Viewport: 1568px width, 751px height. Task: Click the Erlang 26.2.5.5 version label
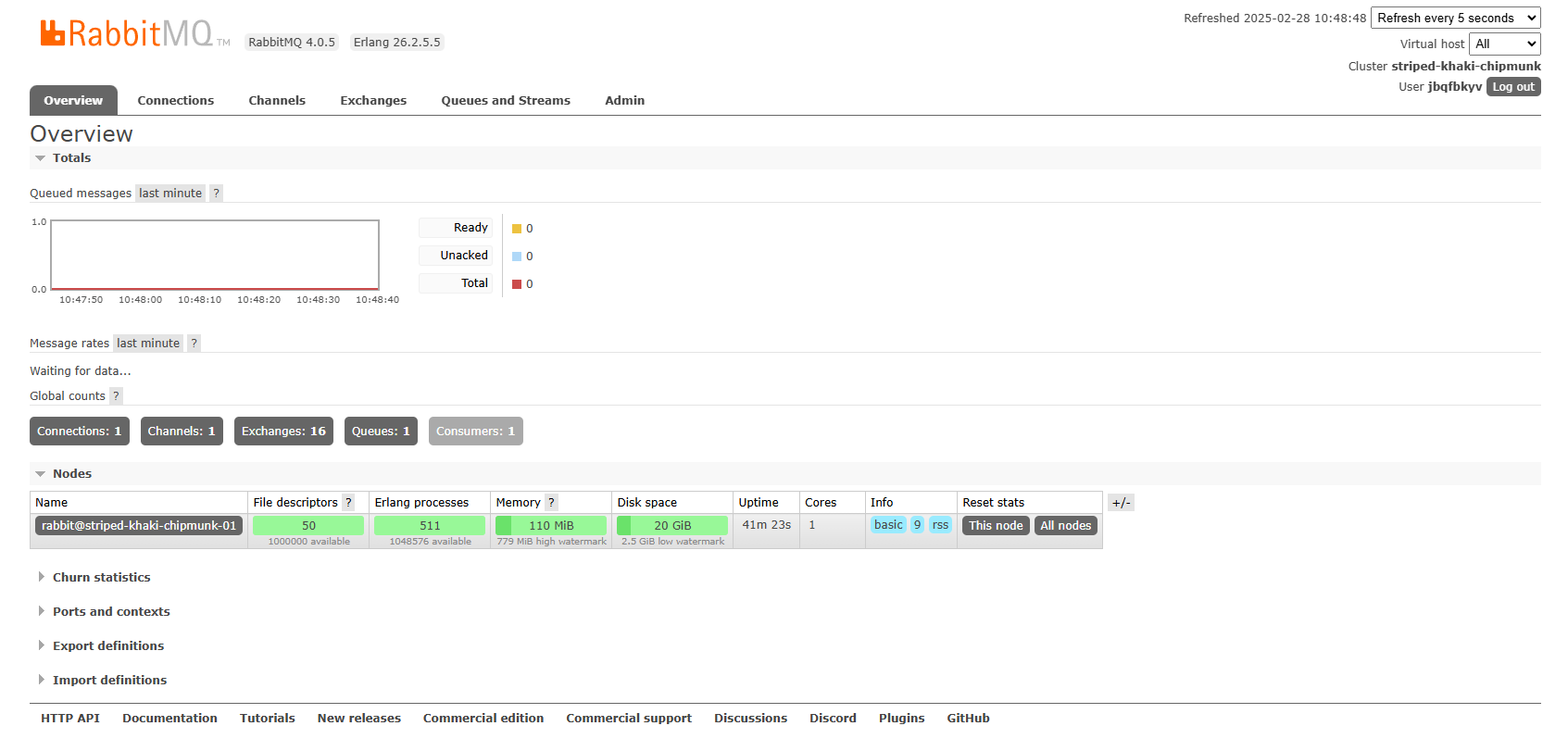pyautogui.click(x=396, y=42)
